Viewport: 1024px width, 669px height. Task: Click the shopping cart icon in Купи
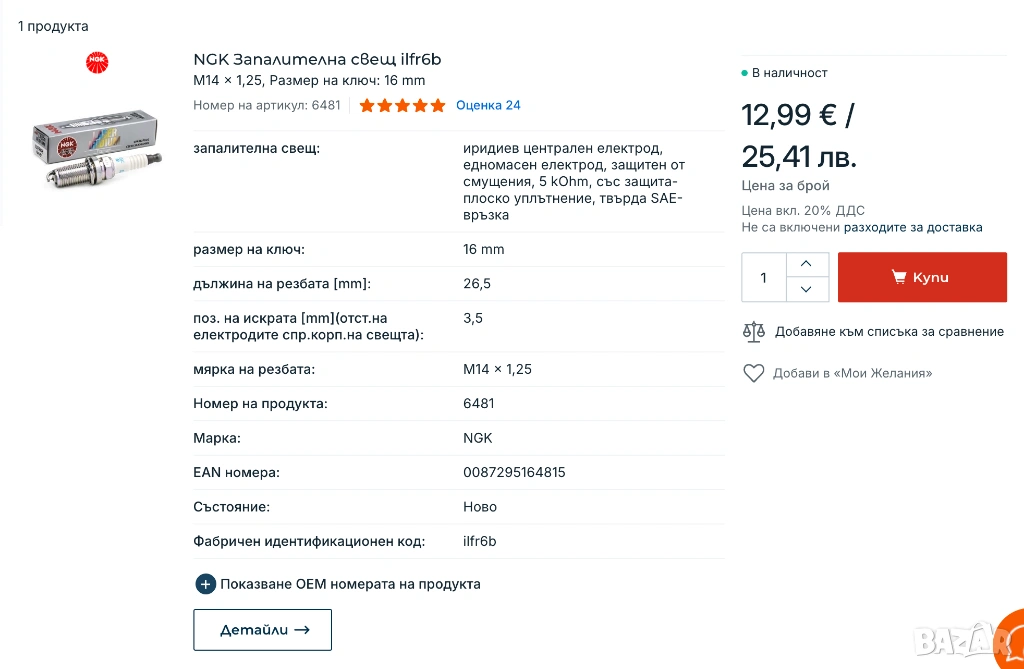coord(898,277)
